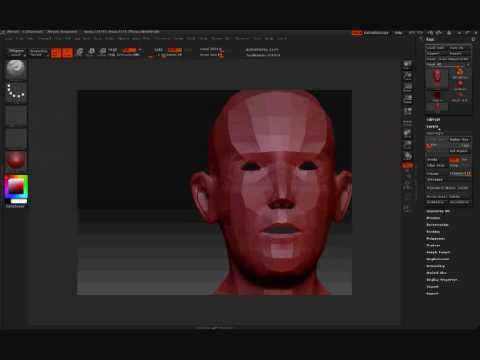The image size is (480, 360).
Task: Open the Standard brush thumbnail on left shelf
Action: [16, 69]
